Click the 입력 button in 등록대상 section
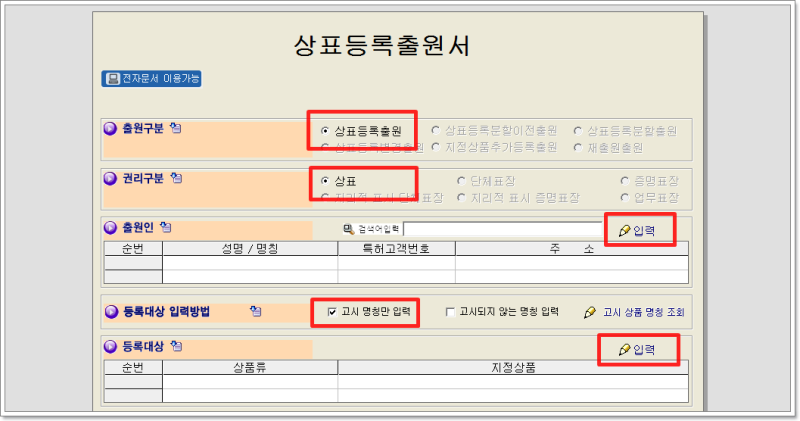Viewport: 800px width, 421px height. point(637,350)
